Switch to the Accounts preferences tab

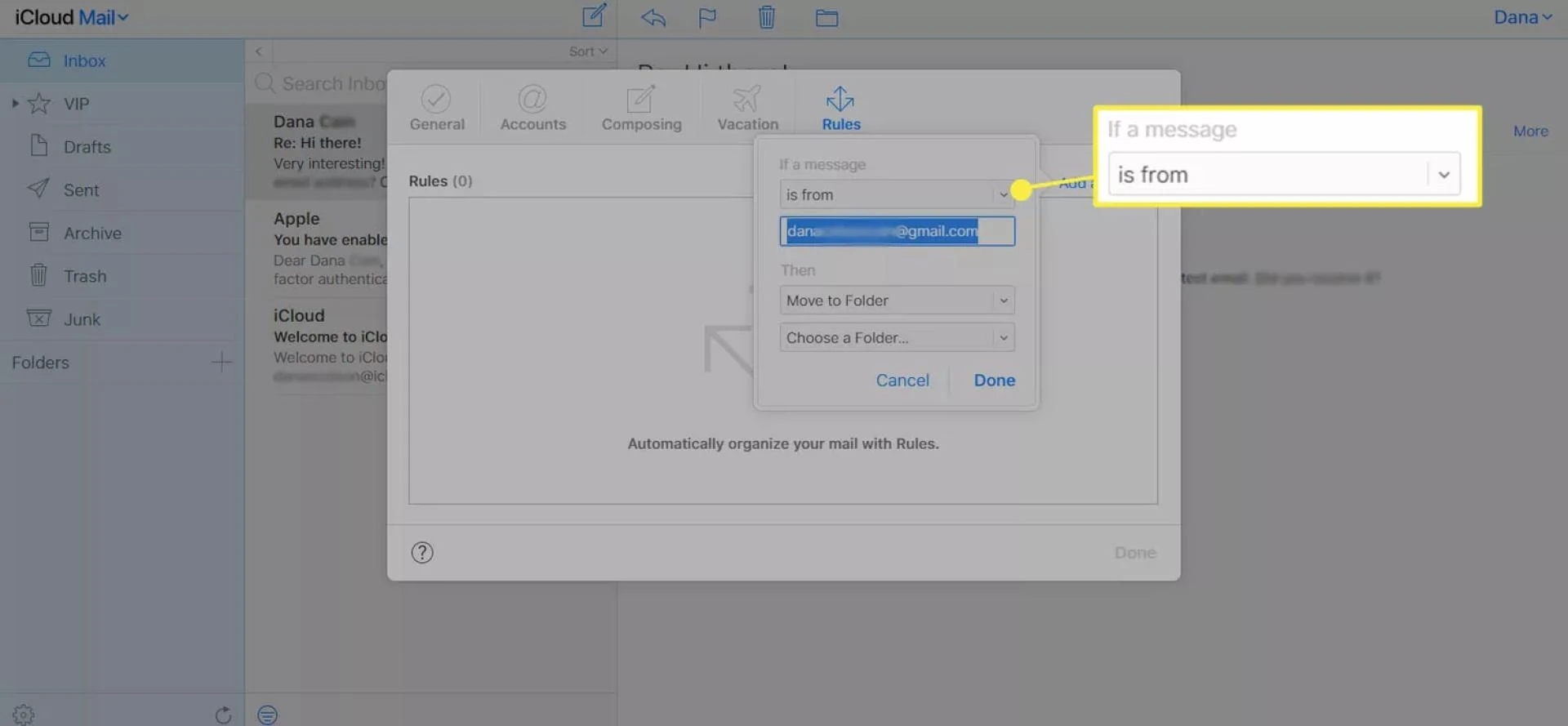[532, 108]
